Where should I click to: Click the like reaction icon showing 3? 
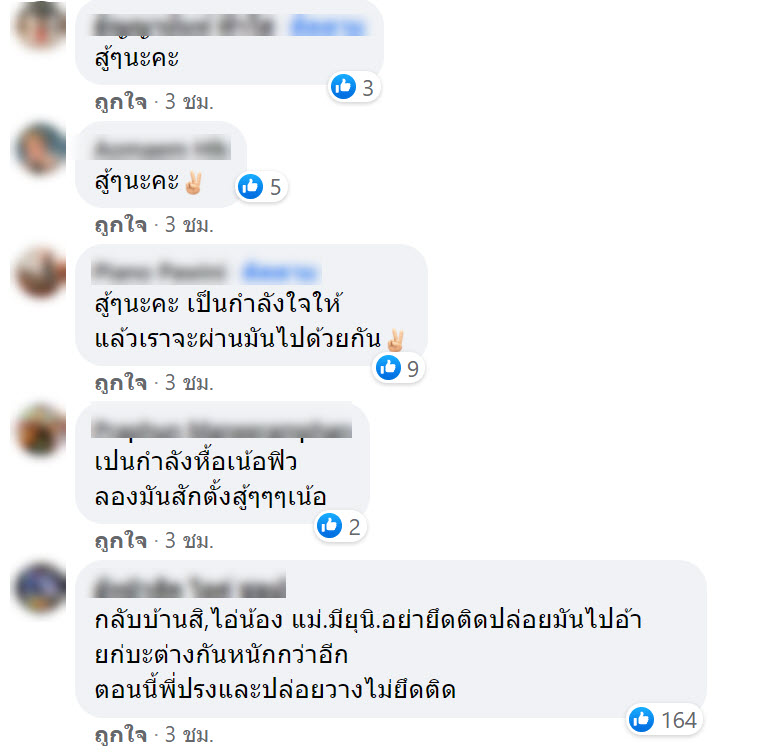pyautogui.click(x=343, y=87)
